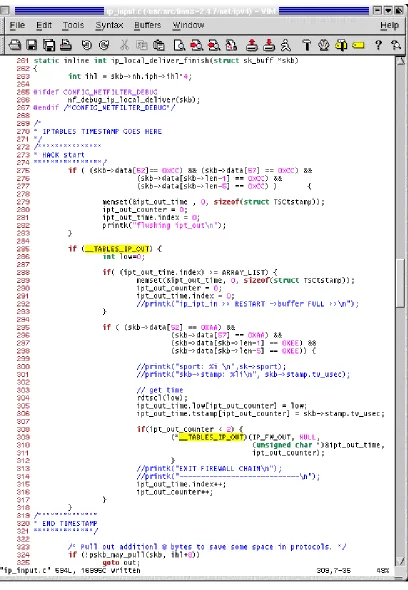
Task: Click the highlighted __TABLES_IP_OUT on line 285
Action: [x=117, y=249]
